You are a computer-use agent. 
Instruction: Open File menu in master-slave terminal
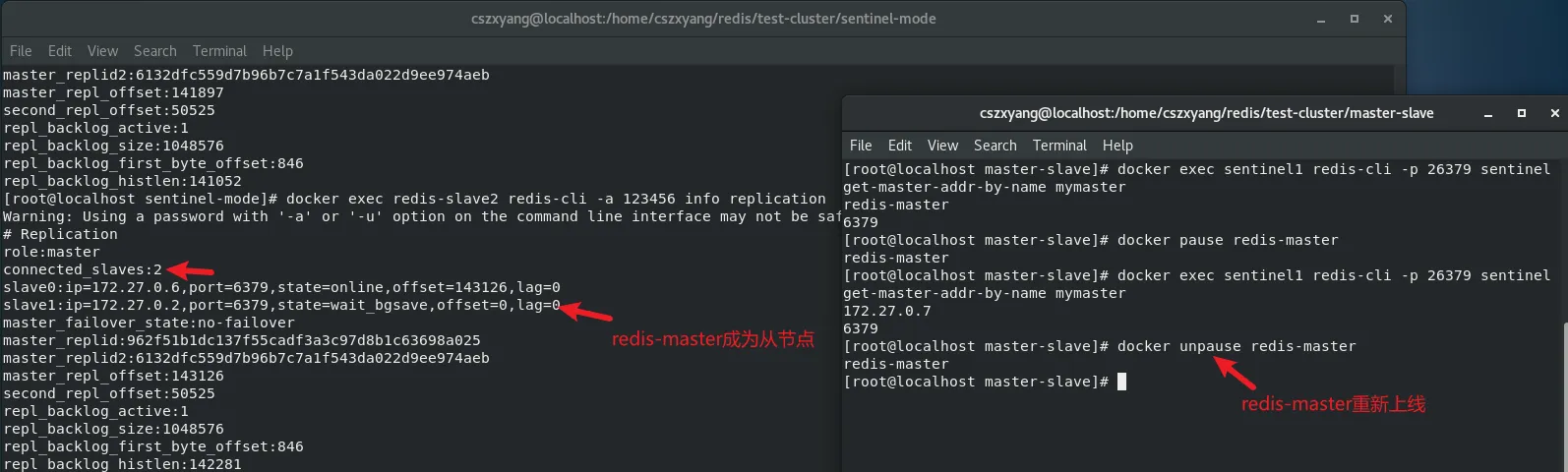coord(861,146)
